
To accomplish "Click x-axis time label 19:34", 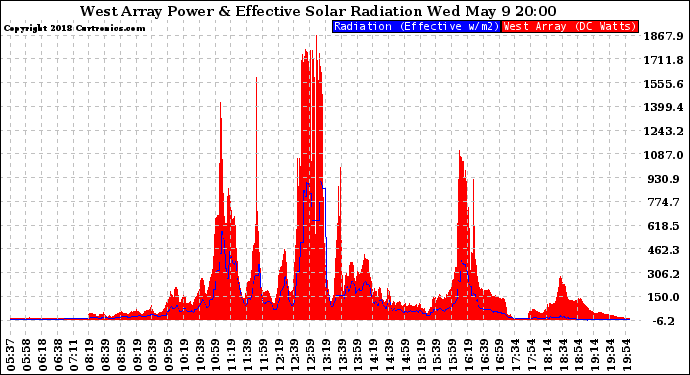I will click(x=611, y=355).
